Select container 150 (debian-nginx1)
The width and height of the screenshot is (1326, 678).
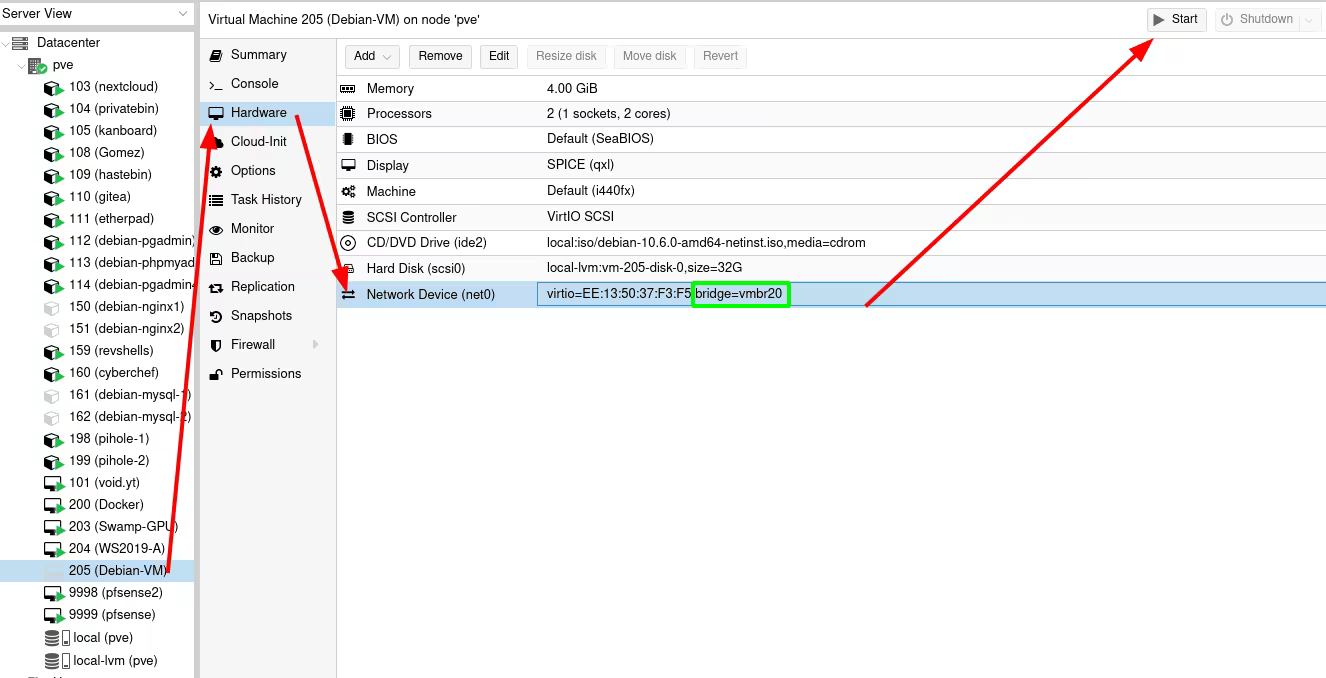[126, 307]
